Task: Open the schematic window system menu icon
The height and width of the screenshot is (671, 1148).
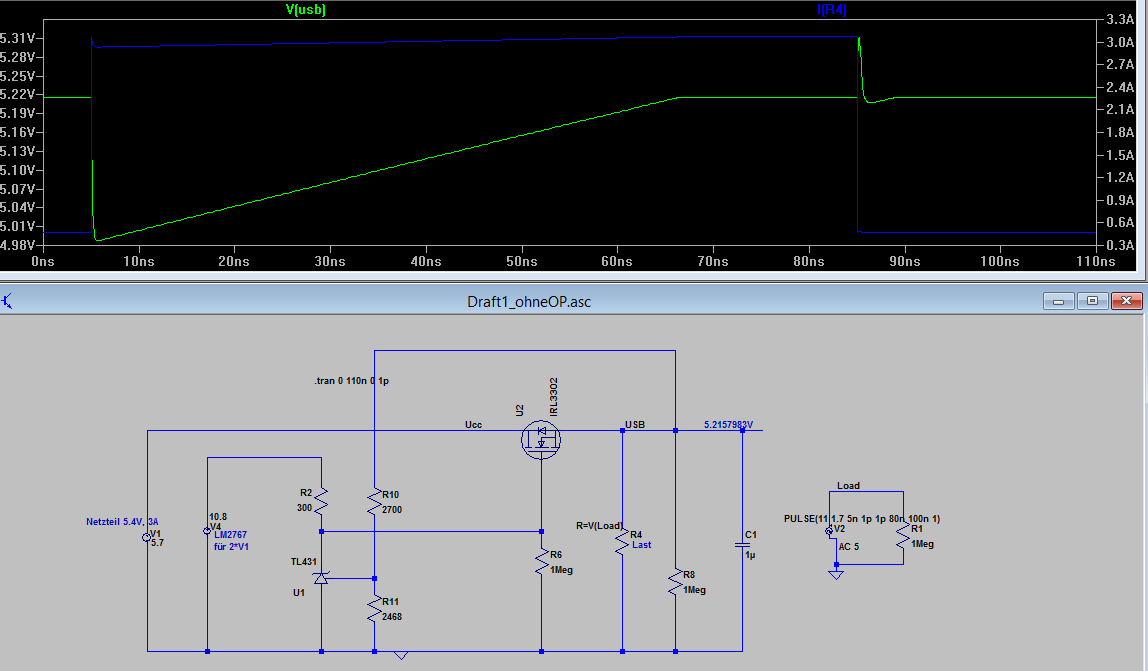Action: point(7,301)
